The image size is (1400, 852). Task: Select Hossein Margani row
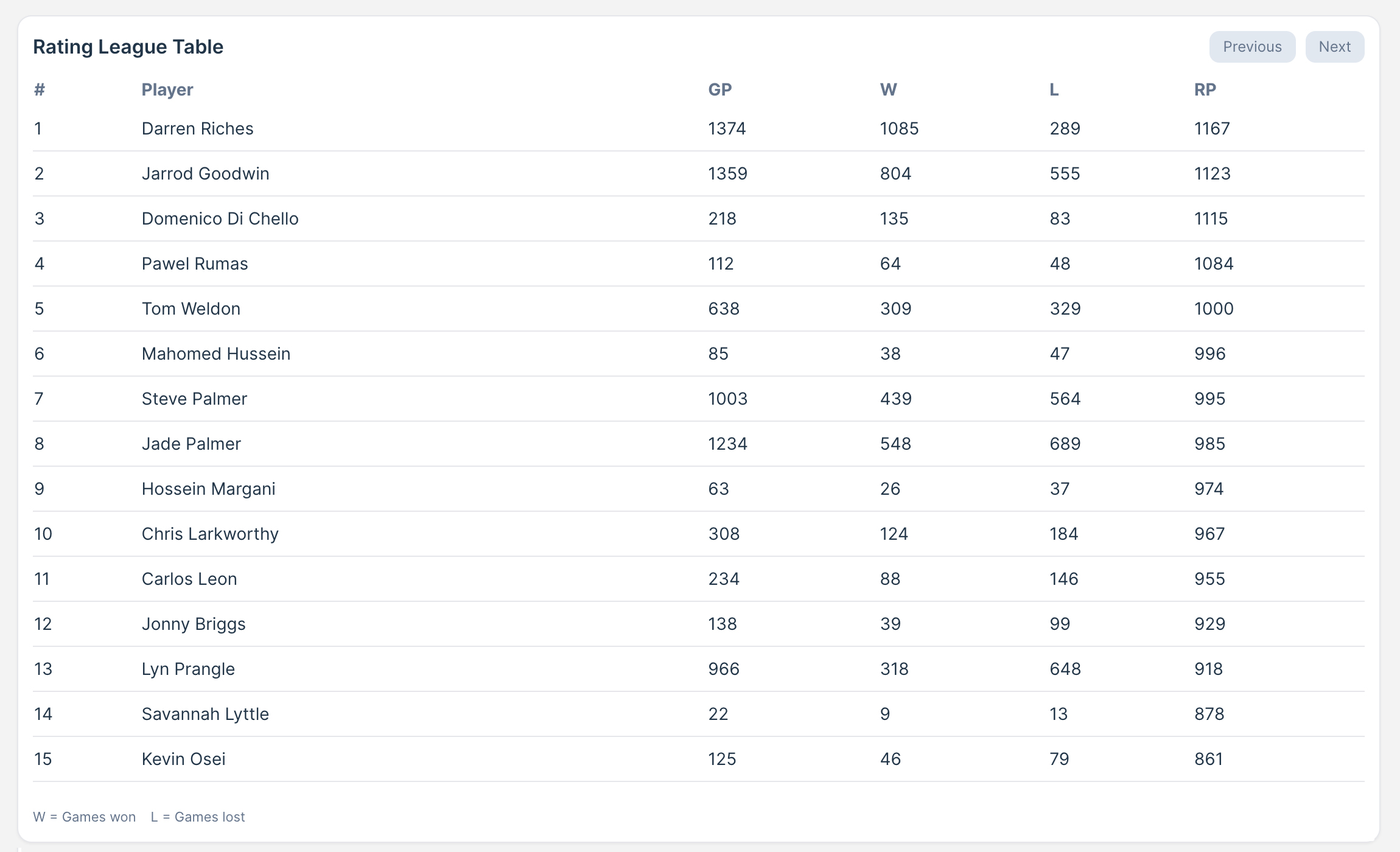point(208,489)
